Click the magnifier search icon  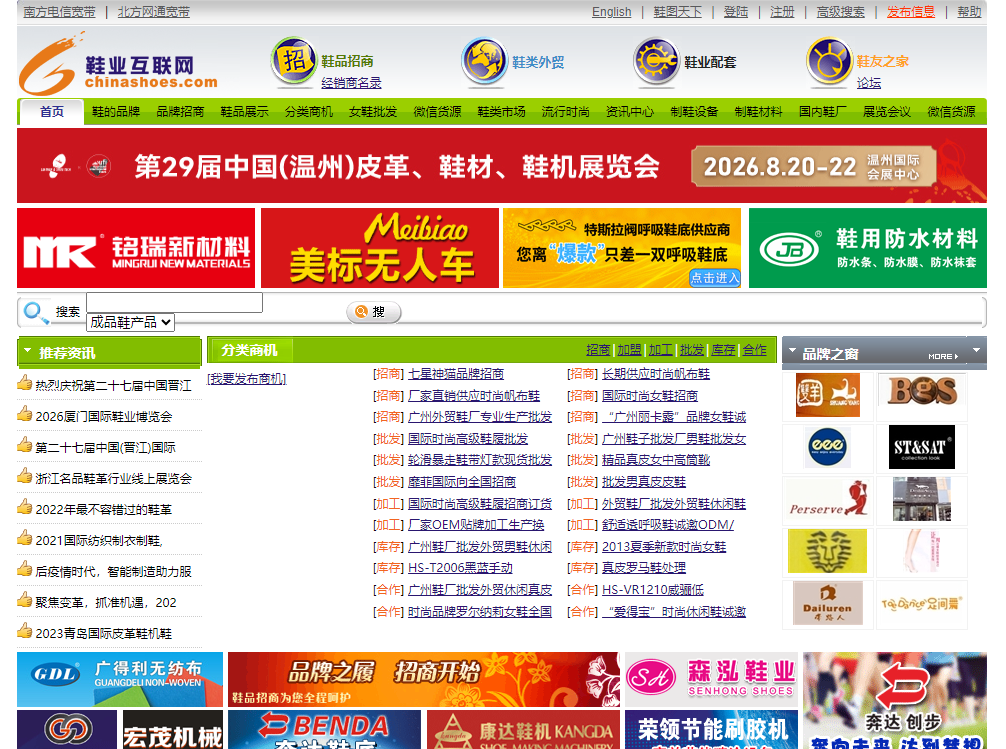point(36,313)
